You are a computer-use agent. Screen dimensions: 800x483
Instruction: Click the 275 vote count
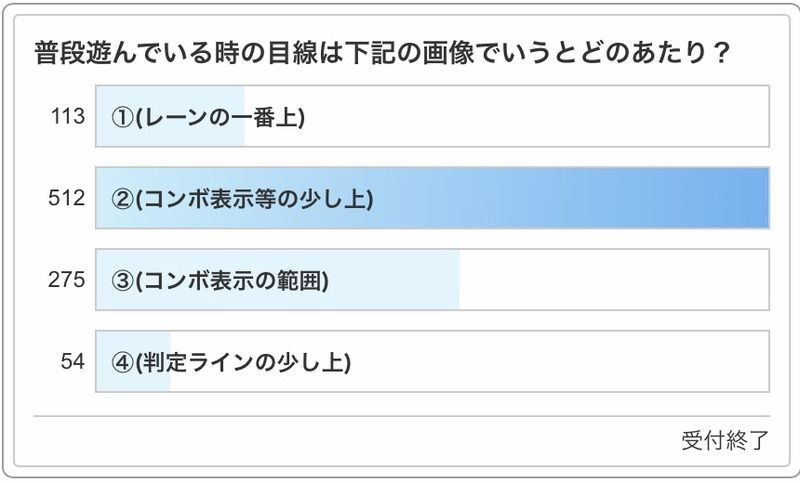pyautogui.click(x=67, y=281)
